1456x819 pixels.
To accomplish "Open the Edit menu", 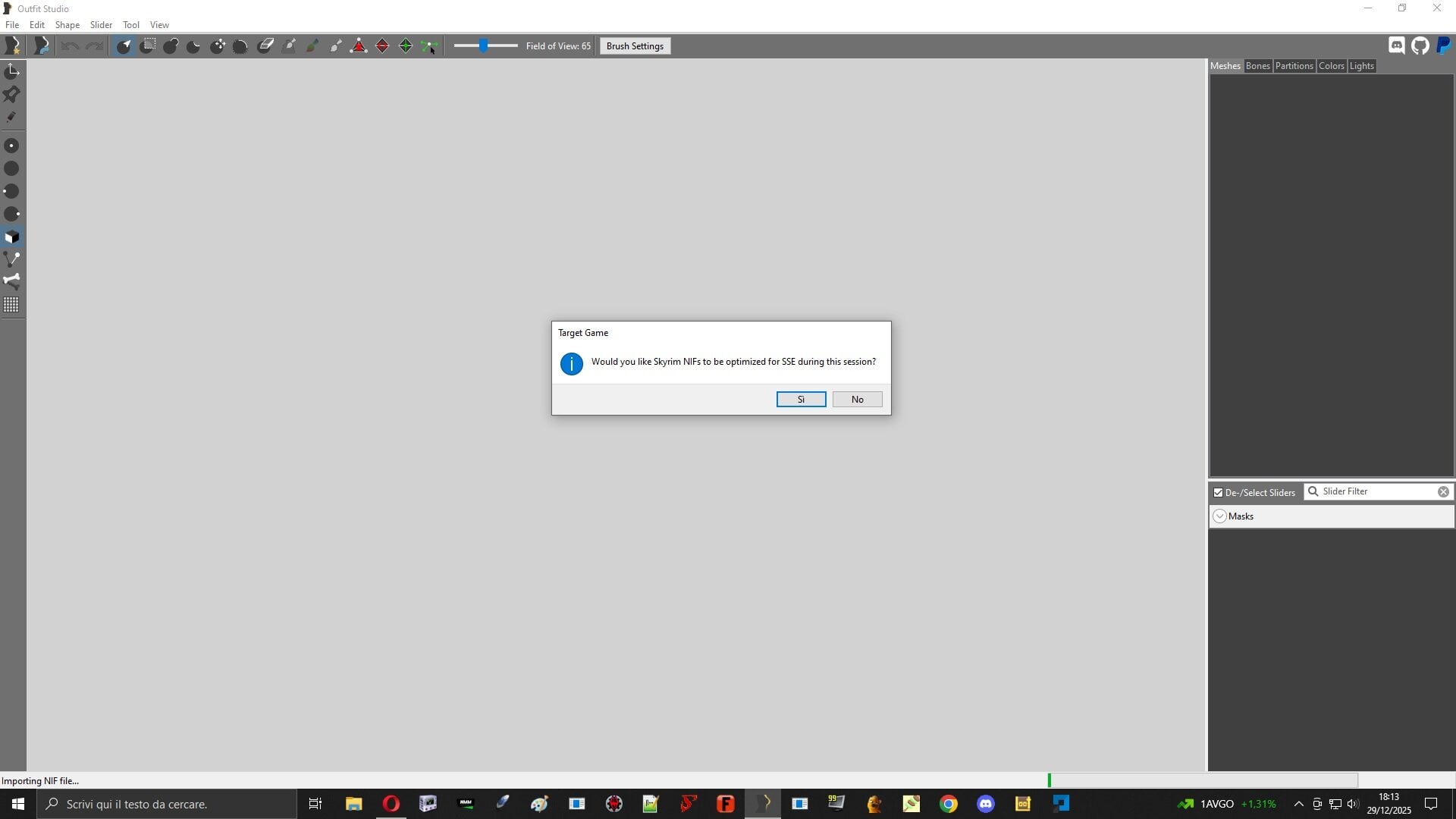I will (x=37, y=25).
